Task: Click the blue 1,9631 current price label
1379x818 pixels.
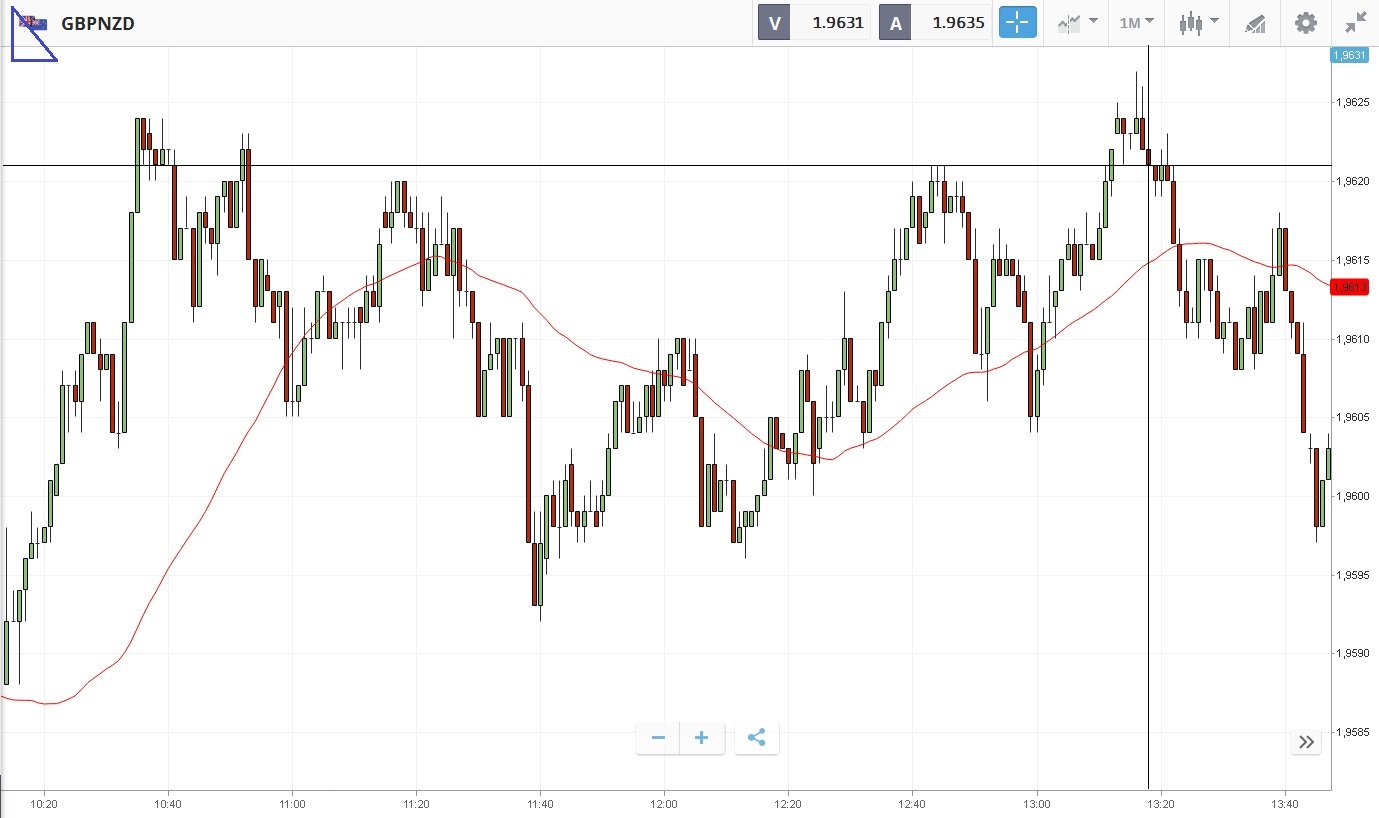Action: click(1349, 56)
